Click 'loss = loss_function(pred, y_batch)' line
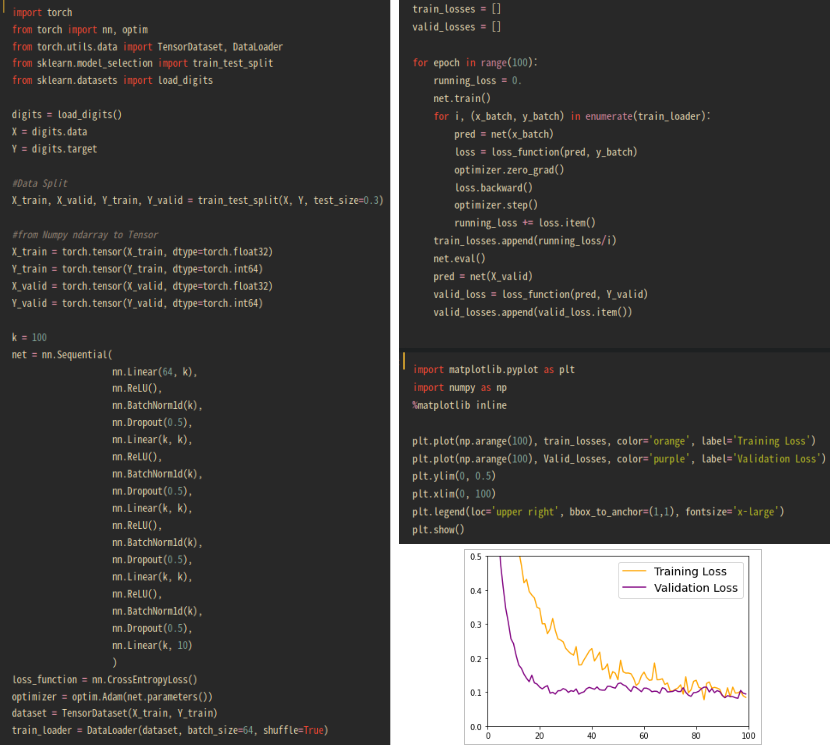Viewport: 830px width, 746px height. click(x=546, y=152)
